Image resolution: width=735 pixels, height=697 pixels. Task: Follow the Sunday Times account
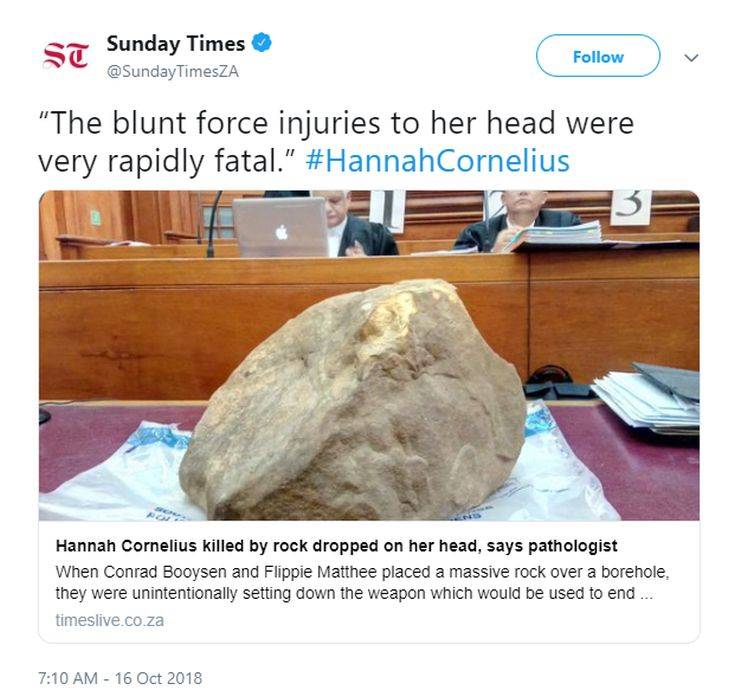click(598, 56)
